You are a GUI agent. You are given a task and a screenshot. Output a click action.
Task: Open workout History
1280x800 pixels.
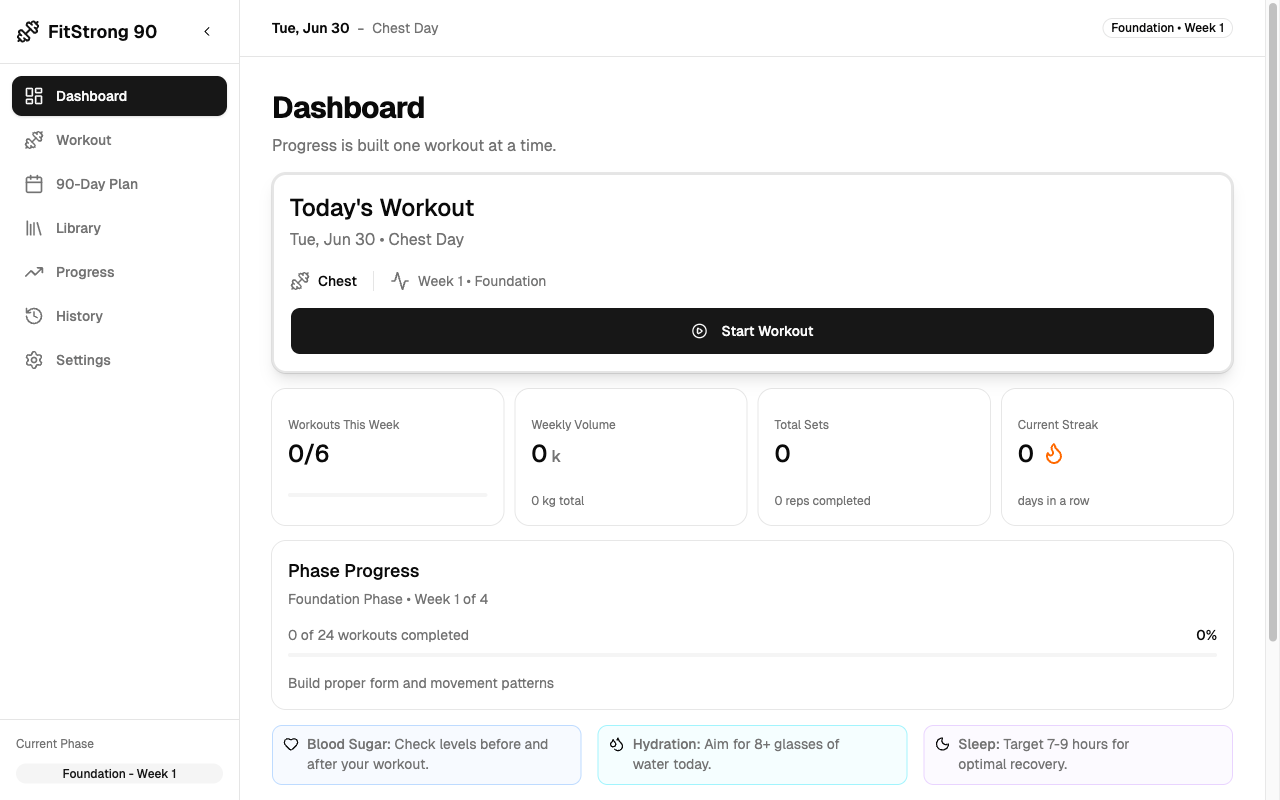coord(119,316)
